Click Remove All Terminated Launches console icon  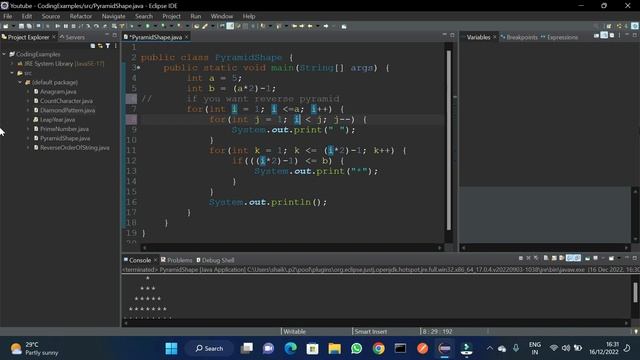[536, 258]
